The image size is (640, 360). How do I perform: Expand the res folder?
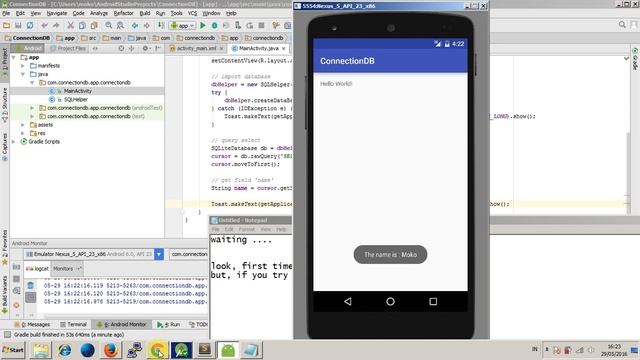click(x=23, y=133)
